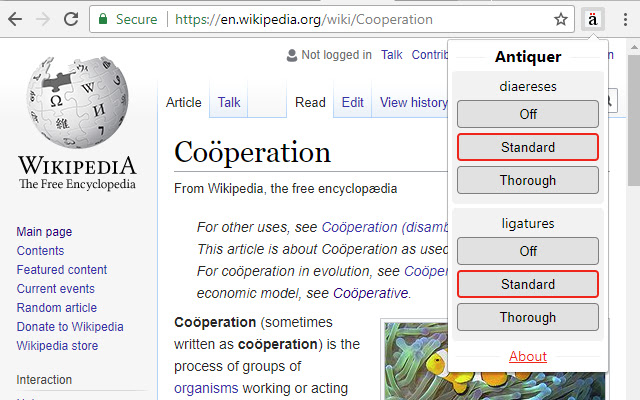Follow the Coöperation (disambiguation) link
This screenshot has width=640, height=400.
[x=384, y=227]
